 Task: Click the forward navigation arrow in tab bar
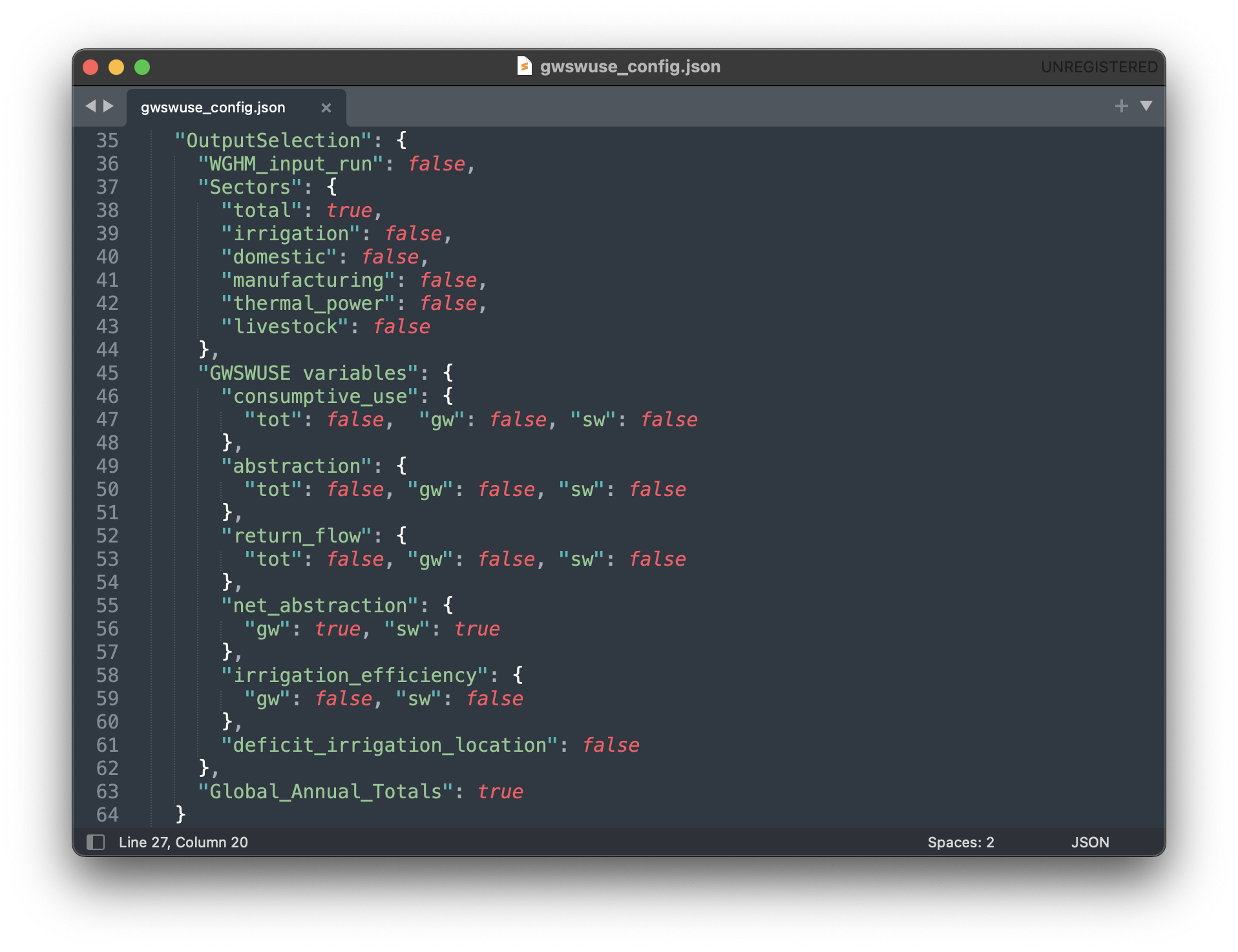[x=109, y=106]
